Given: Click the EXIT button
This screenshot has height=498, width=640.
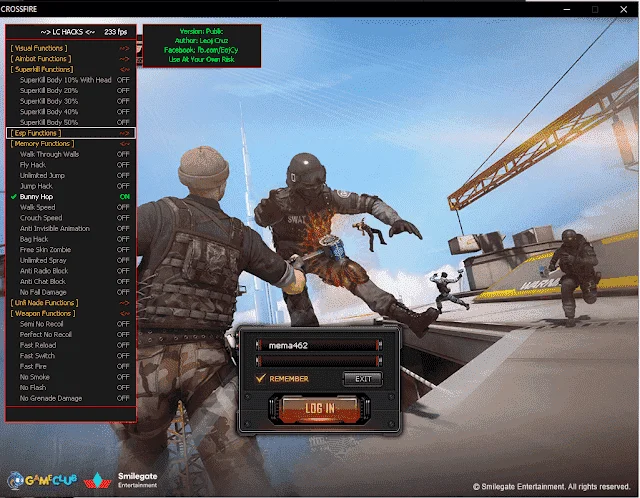Looking at the screenshot, I should (x=363, y=379).
